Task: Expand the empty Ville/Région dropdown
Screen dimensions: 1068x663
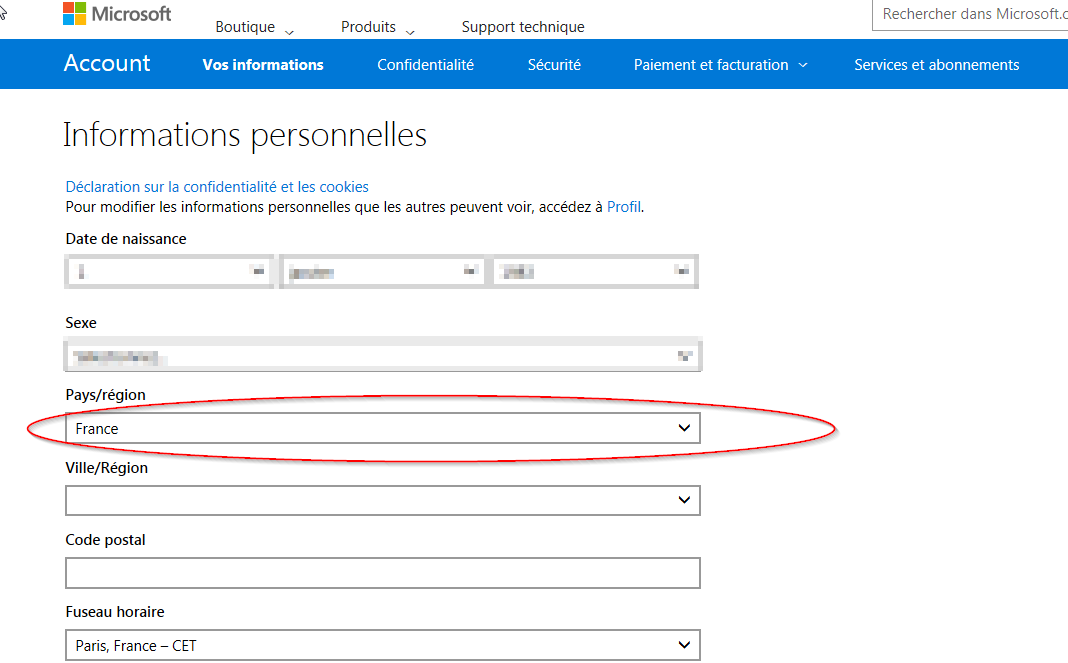Action: [383, 500]
